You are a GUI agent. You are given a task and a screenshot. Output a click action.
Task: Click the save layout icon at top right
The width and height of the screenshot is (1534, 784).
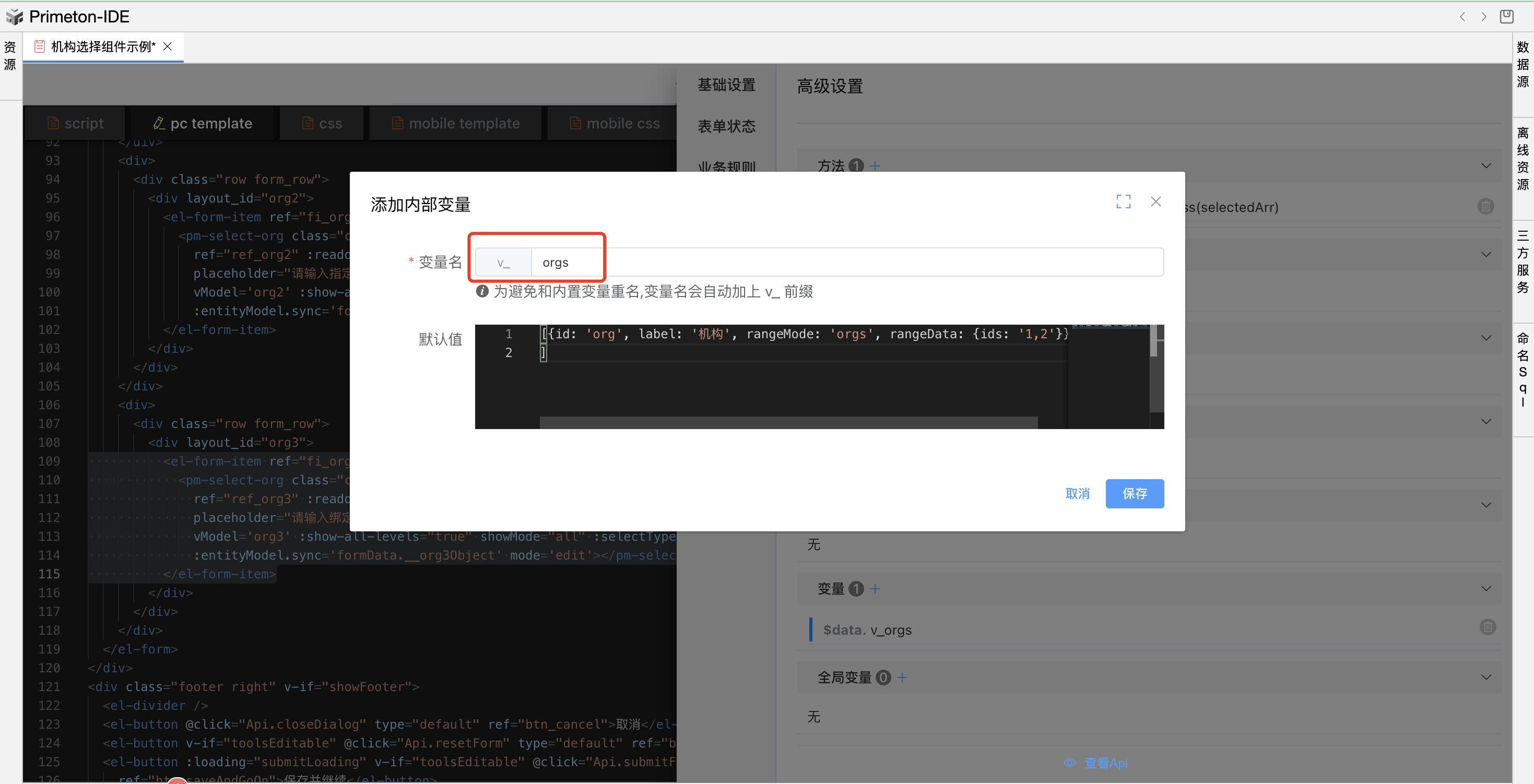pos(1507,17)
